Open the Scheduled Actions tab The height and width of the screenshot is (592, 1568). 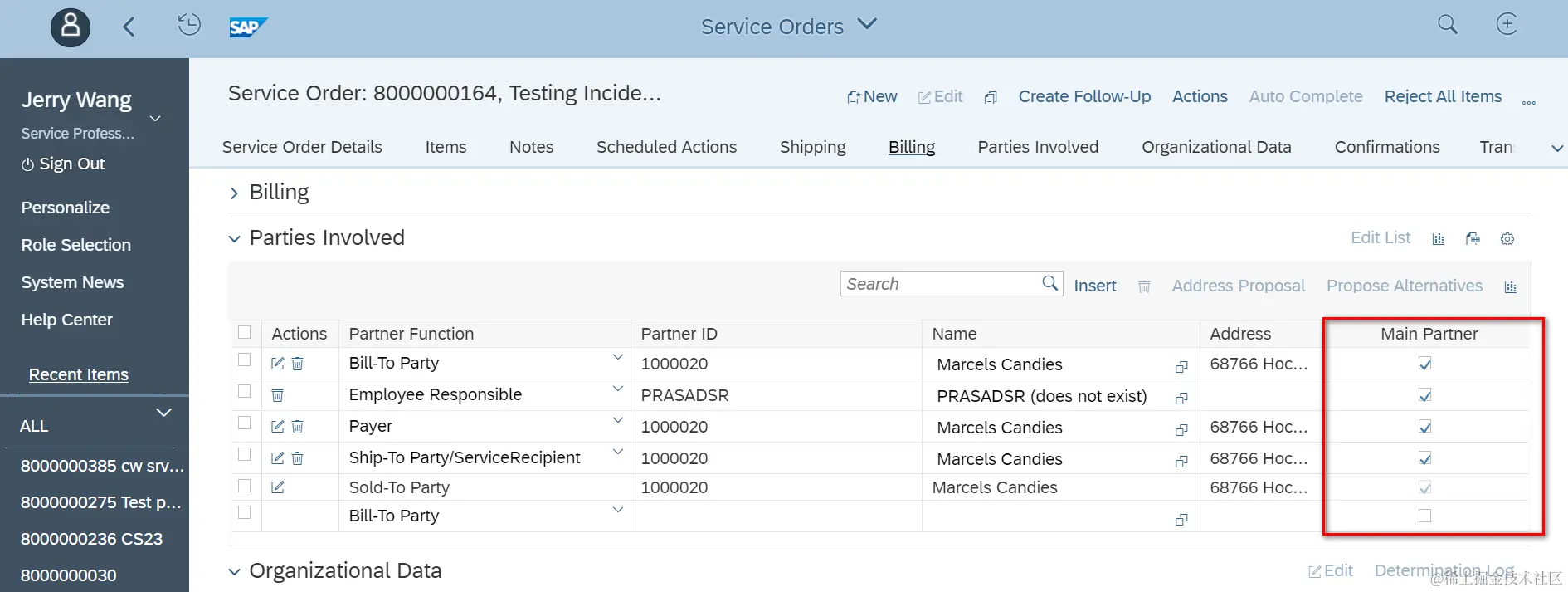click(666, 147)
